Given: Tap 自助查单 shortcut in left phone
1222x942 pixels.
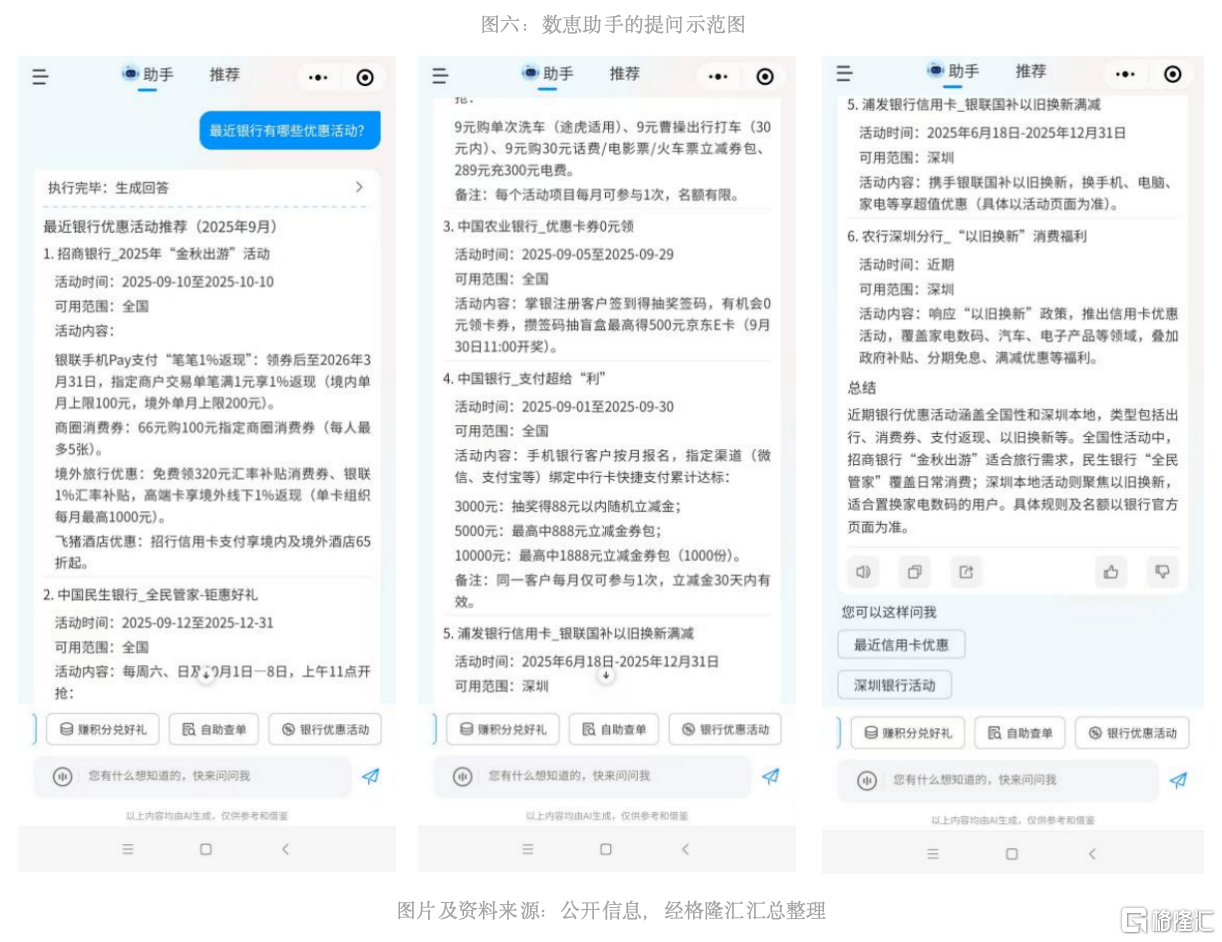Looking at the screenshot, I should [x=214, y=730].
